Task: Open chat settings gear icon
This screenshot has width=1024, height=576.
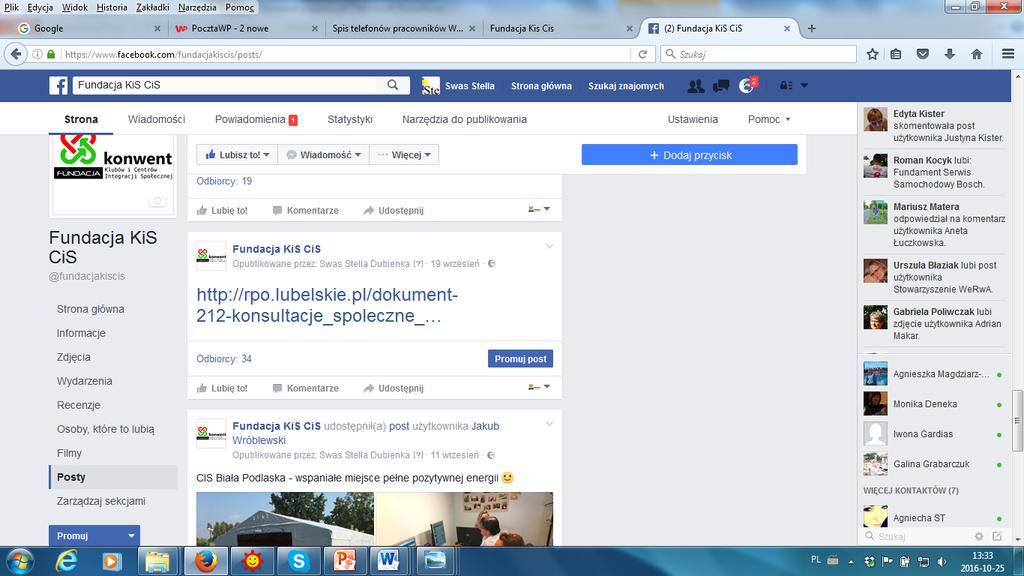Action: point(978,536)
